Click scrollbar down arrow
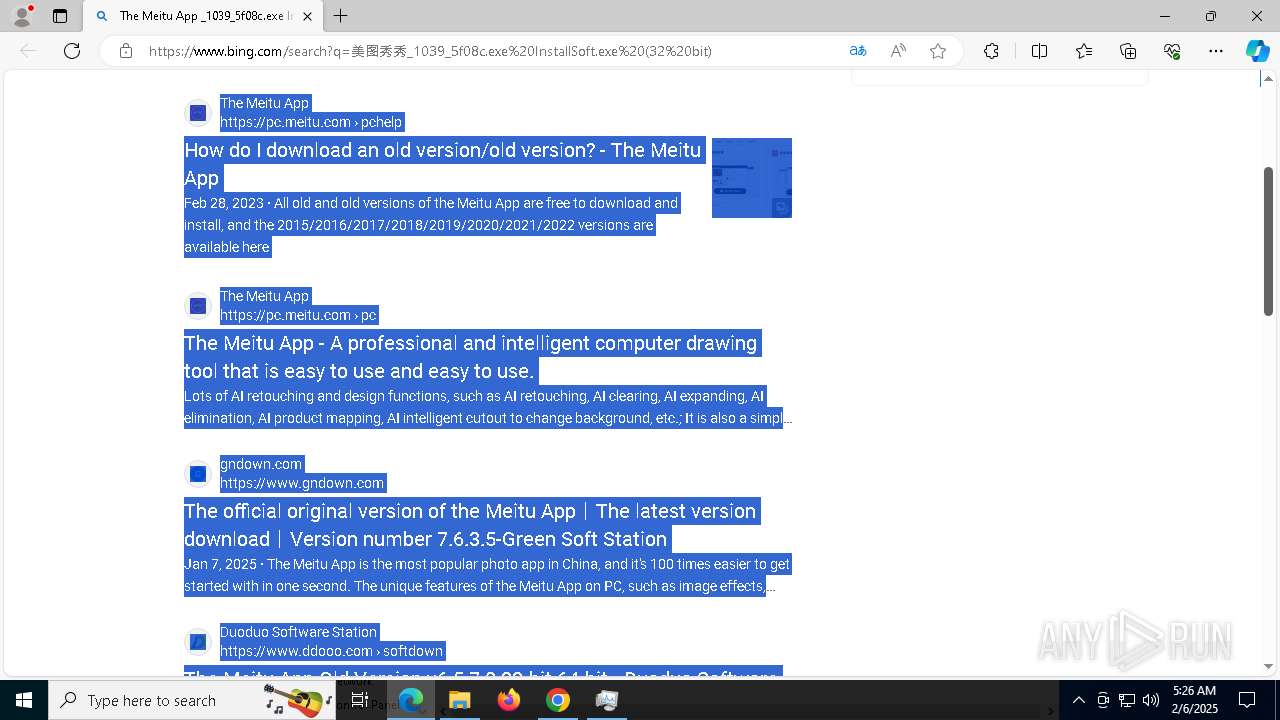The height and width of the screenshot is (720, 1280). [1268, 666]
